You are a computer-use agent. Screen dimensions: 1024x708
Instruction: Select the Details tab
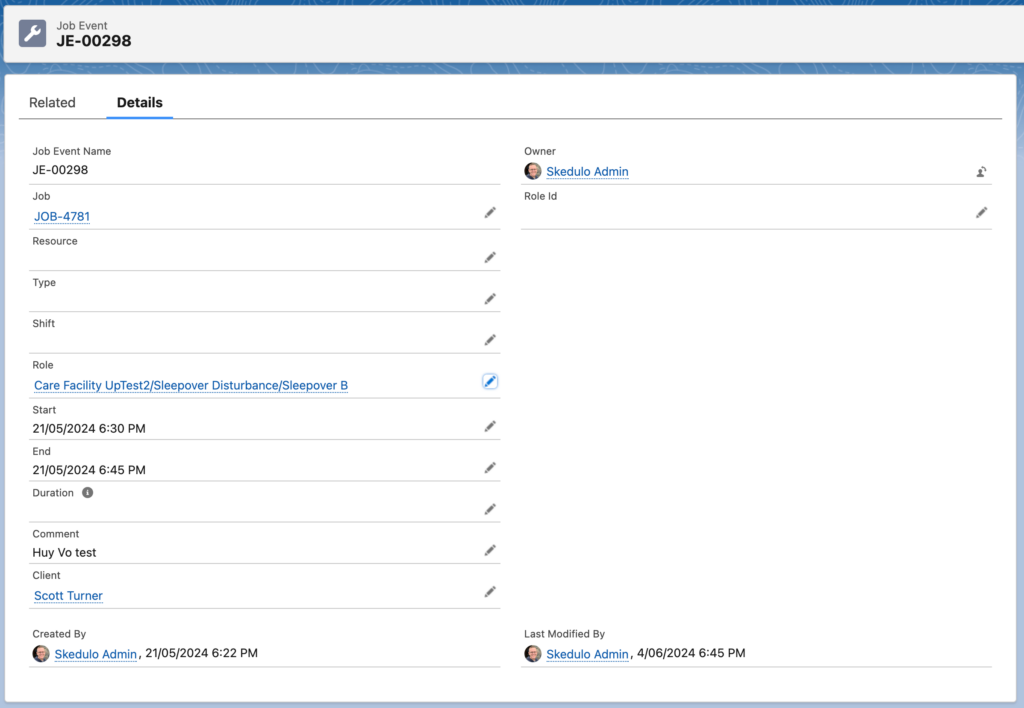click(139, 103)
